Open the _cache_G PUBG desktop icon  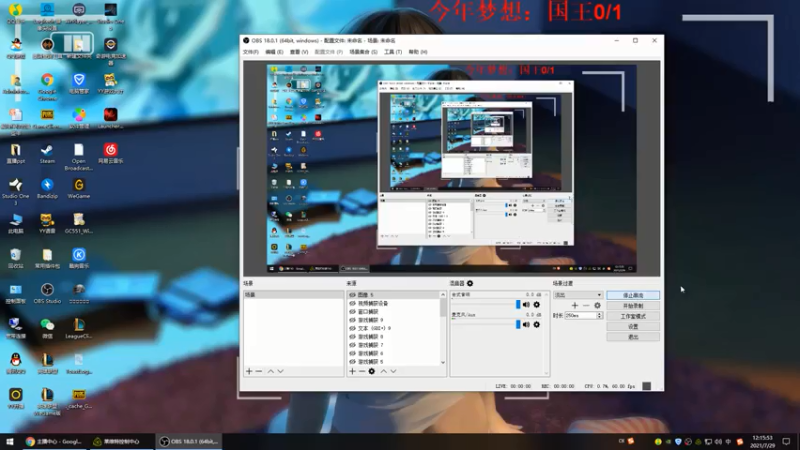[x=79, y=398]
